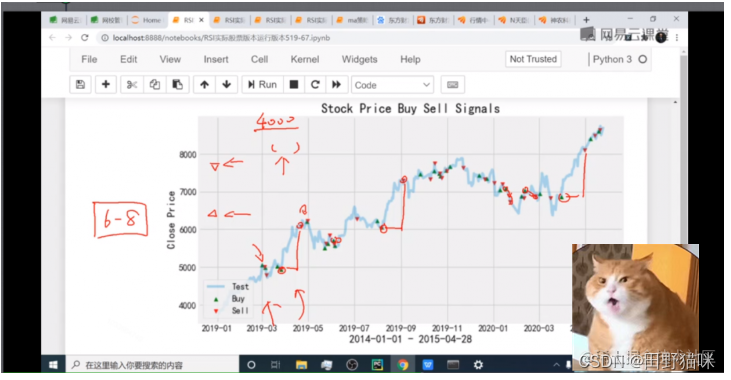This screenshot has width=731, height=380.
Task: Switch to the 行情中 browser tab
Action: (x=475, y=20)
